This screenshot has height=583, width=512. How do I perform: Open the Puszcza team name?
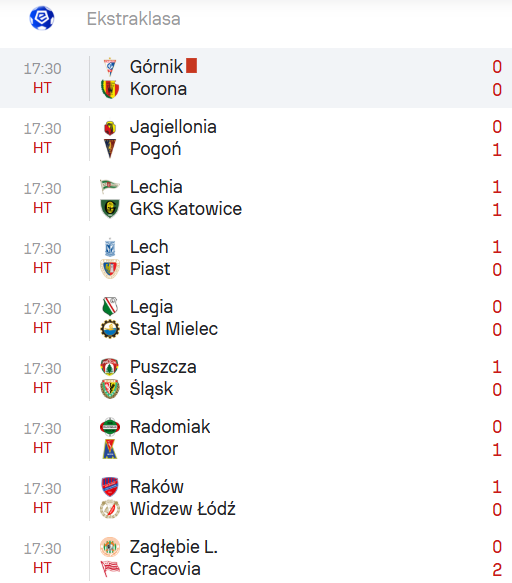pyautogui.click(x=163, y=367)
